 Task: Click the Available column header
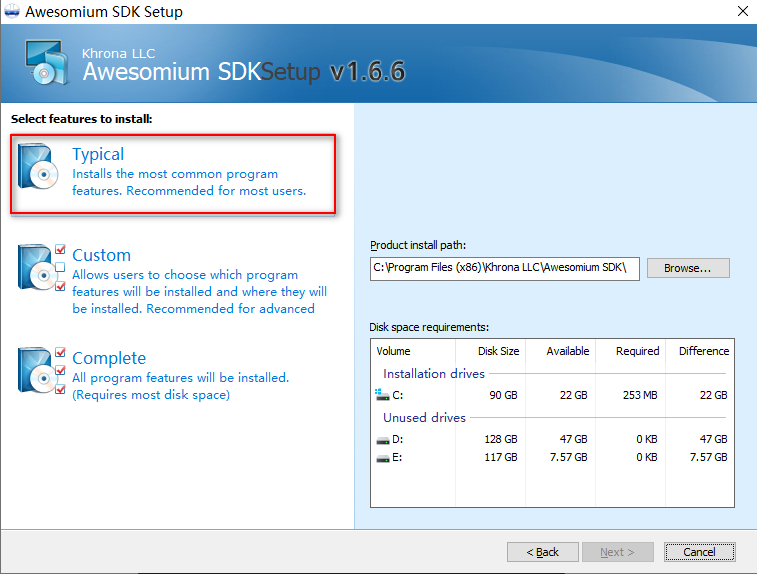[x=561, y=351]
